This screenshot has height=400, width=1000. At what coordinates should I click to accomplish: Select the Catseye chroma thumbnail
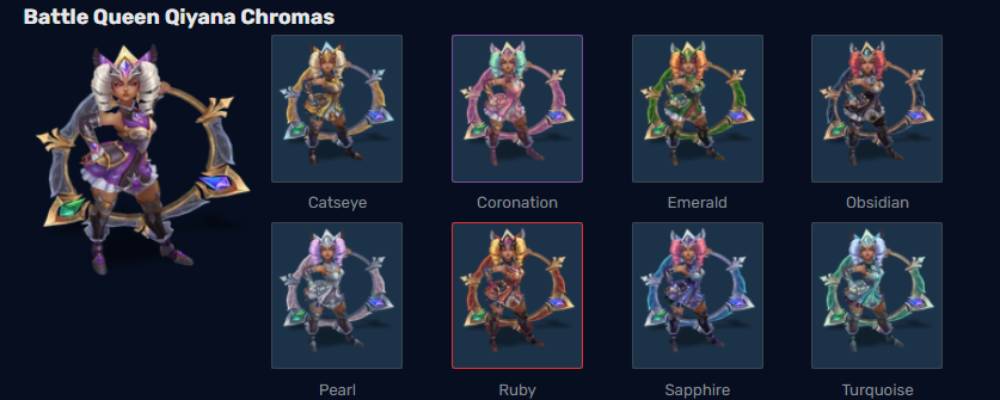point(337,108)
